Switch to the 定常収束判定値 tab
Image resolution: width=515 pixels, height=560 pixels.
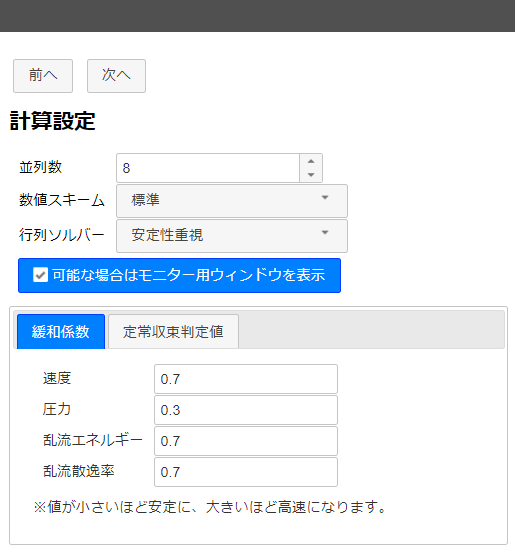point(174,332)
